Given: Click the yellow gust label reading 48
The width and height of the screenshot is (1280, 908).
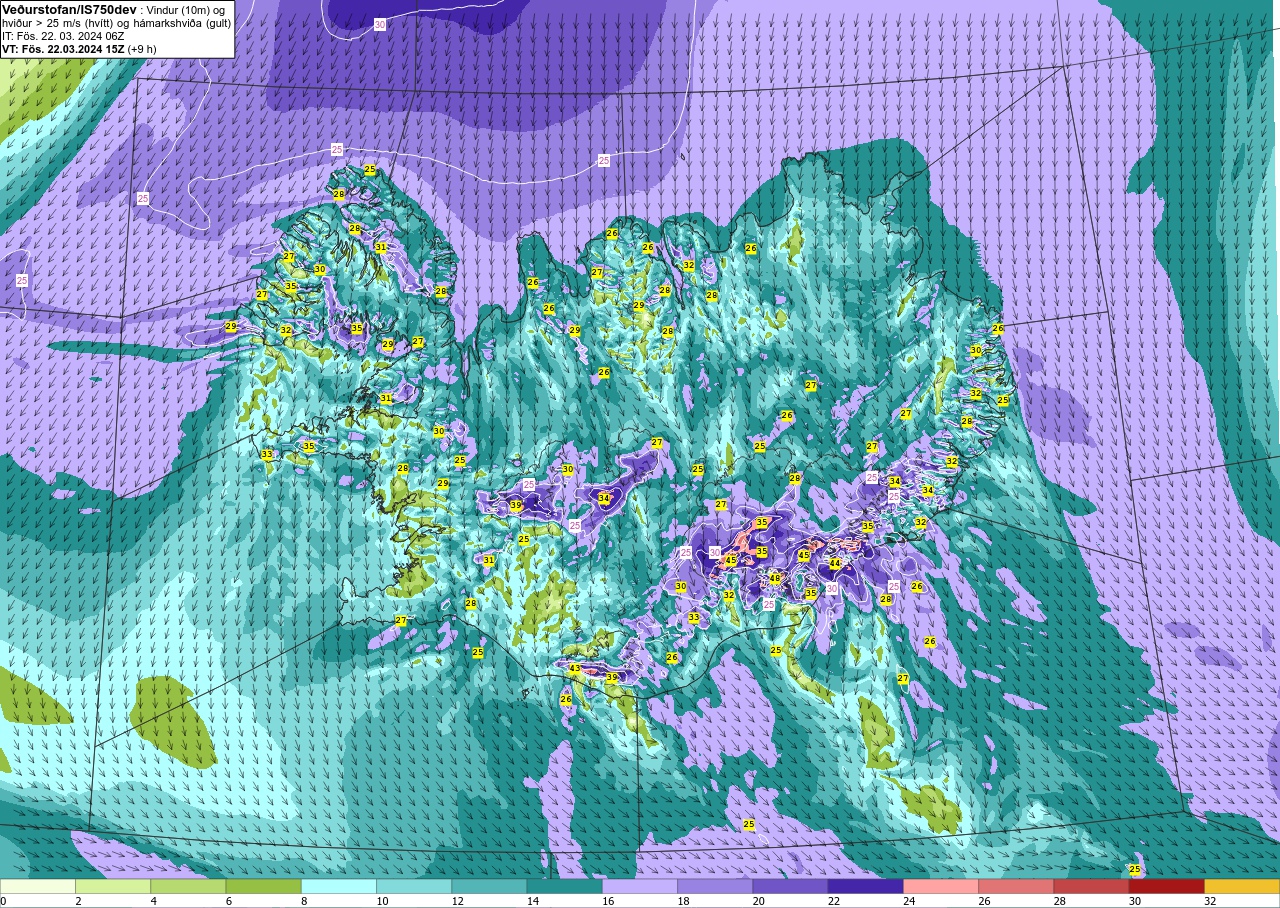Looking at the screenshot, I should tap(774, 578).
